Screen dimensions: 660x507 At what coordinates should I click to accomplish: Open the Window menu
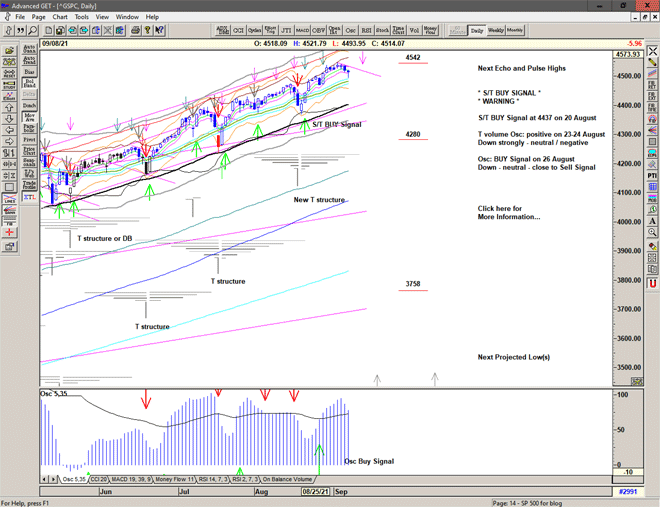point(127,17)
